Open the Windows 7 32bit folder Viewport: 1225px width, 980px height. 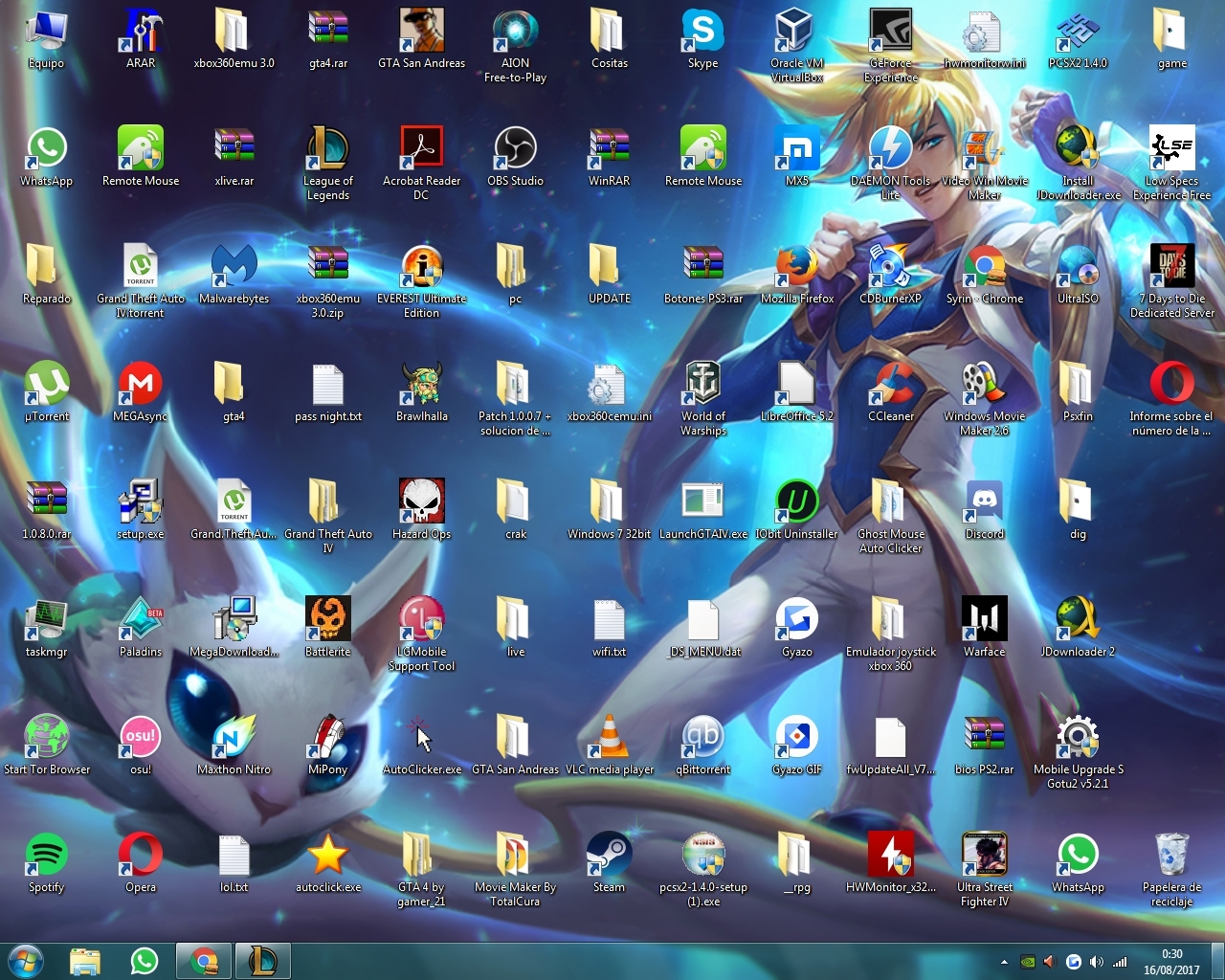(609, 501)
